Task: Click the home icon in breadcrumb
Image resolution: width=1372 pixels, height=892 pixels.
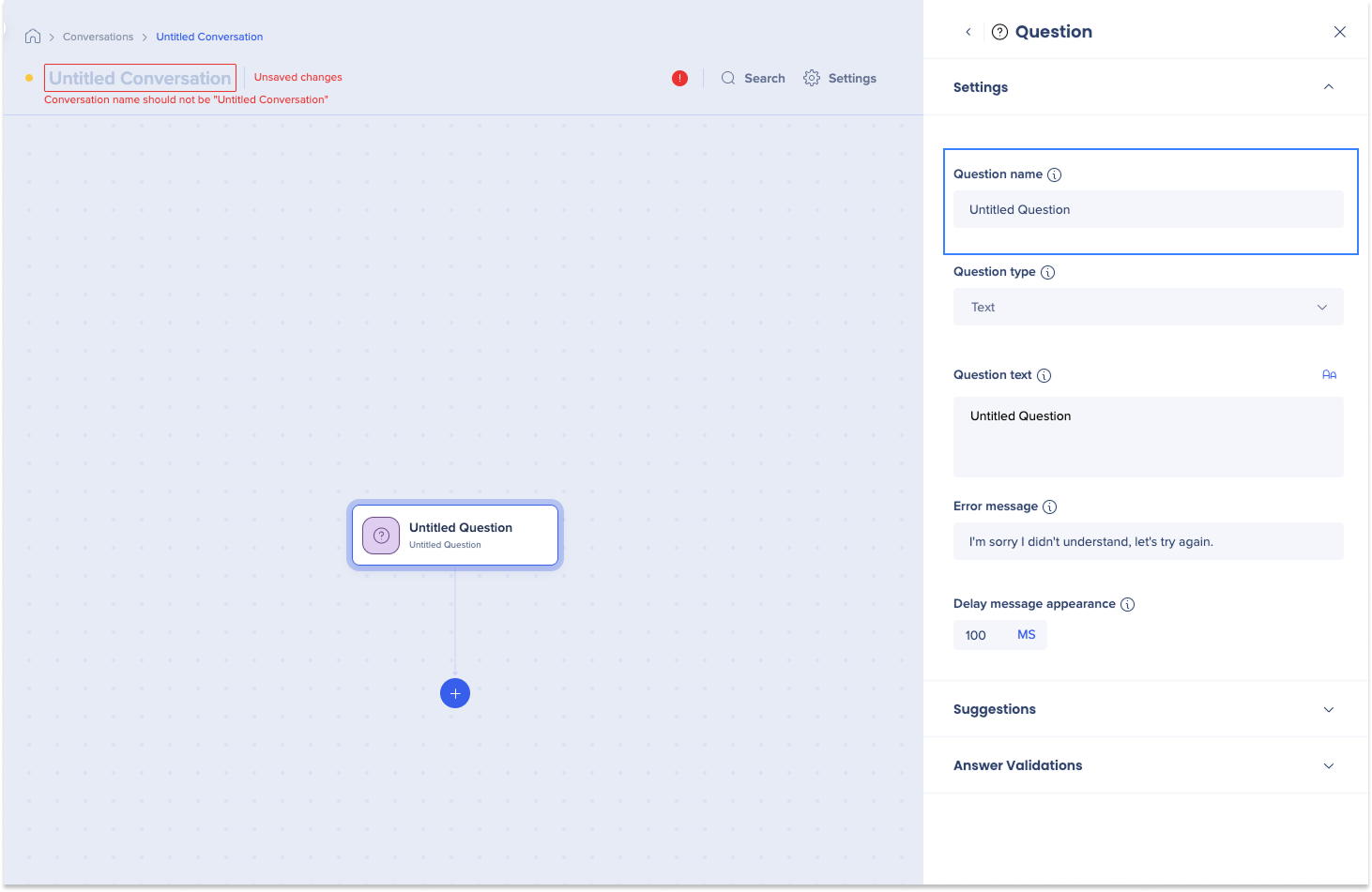Action: [33, 37]
